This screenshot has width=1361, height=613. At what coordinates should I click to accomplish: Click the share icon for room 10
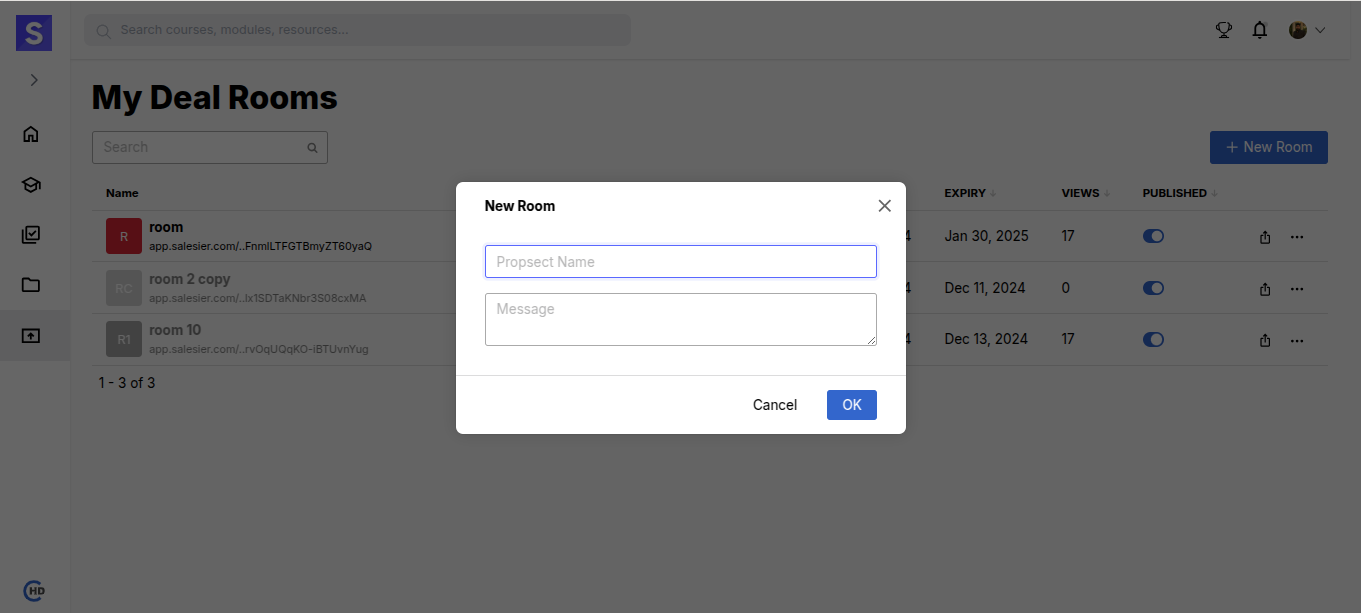pos(1265,341)
